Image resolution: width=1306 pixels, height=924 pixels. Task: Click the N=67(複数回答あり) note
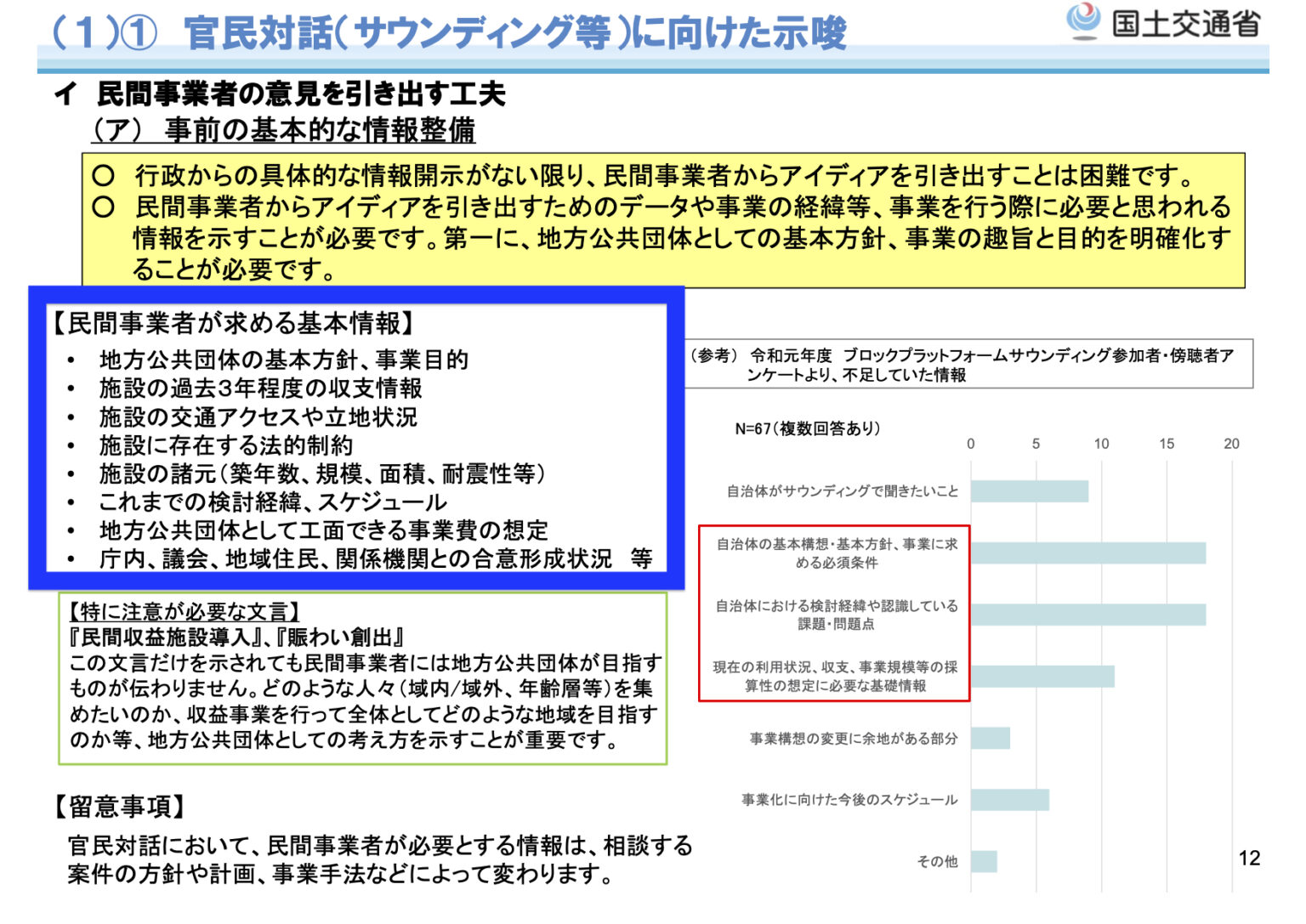(807, 429)
